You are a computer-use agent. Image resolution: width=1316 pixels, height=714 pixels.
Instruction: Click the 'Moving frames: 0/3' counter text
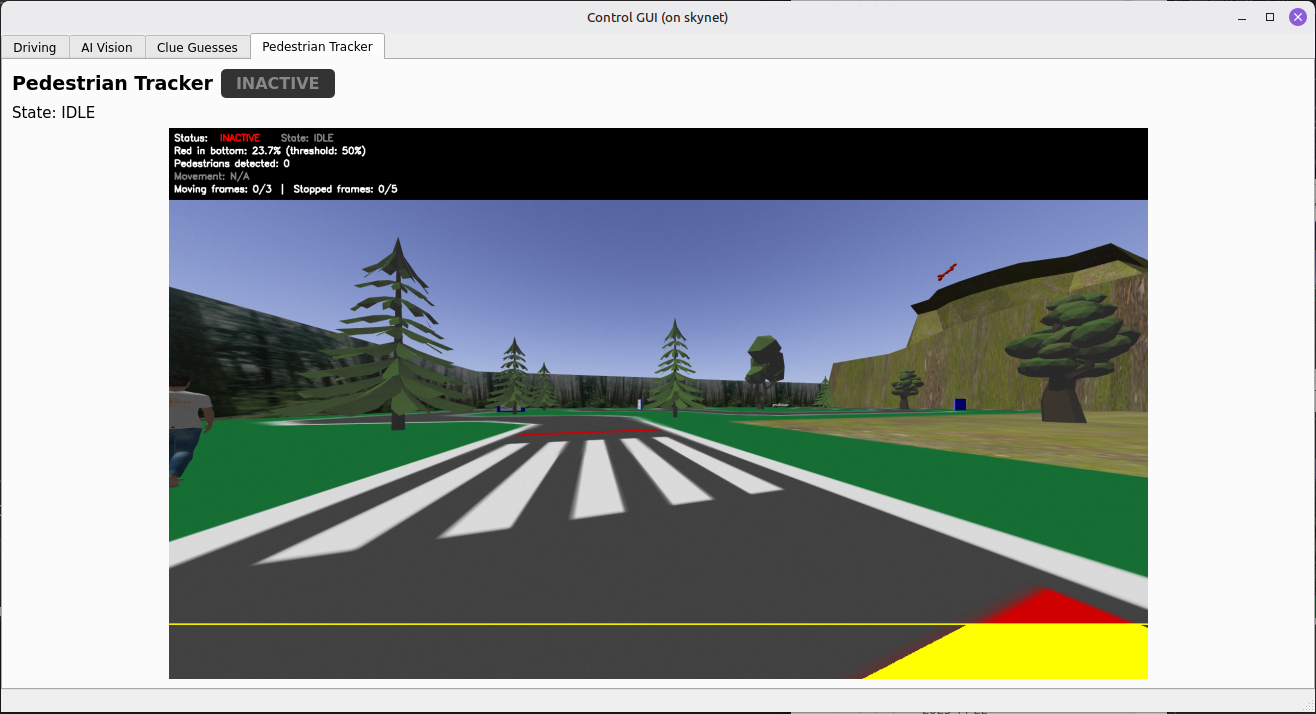(224, 189)
